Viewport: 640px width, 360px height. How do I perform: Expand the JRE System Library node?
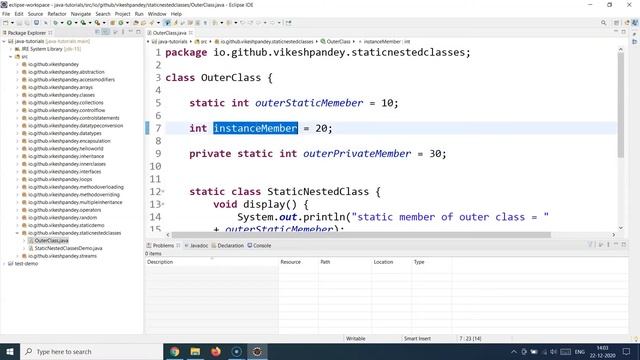click(11, 49)
